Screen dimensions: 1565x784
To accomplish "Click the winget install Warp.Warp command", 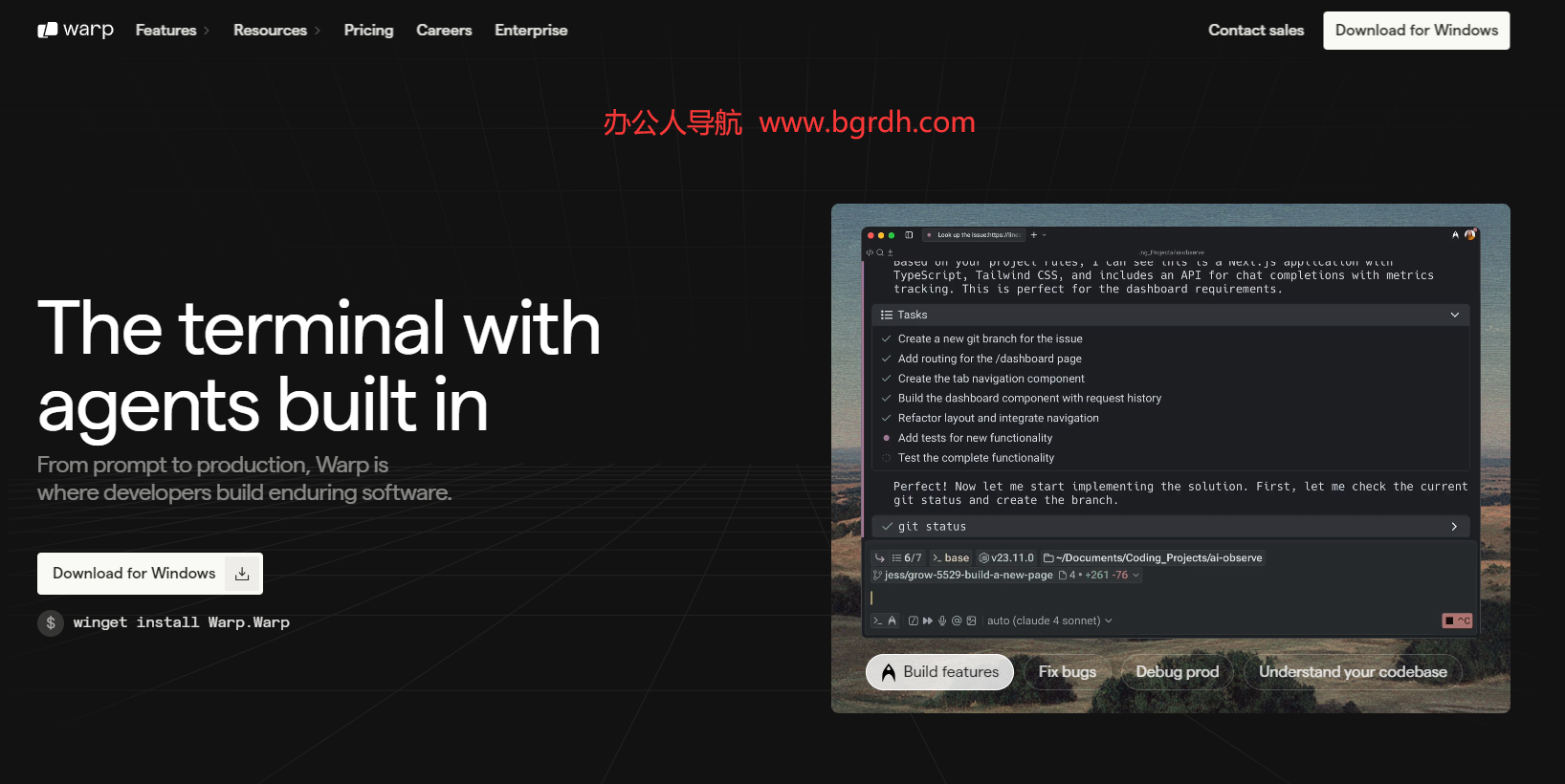I will pyautogui.click(x=182, y=622).
